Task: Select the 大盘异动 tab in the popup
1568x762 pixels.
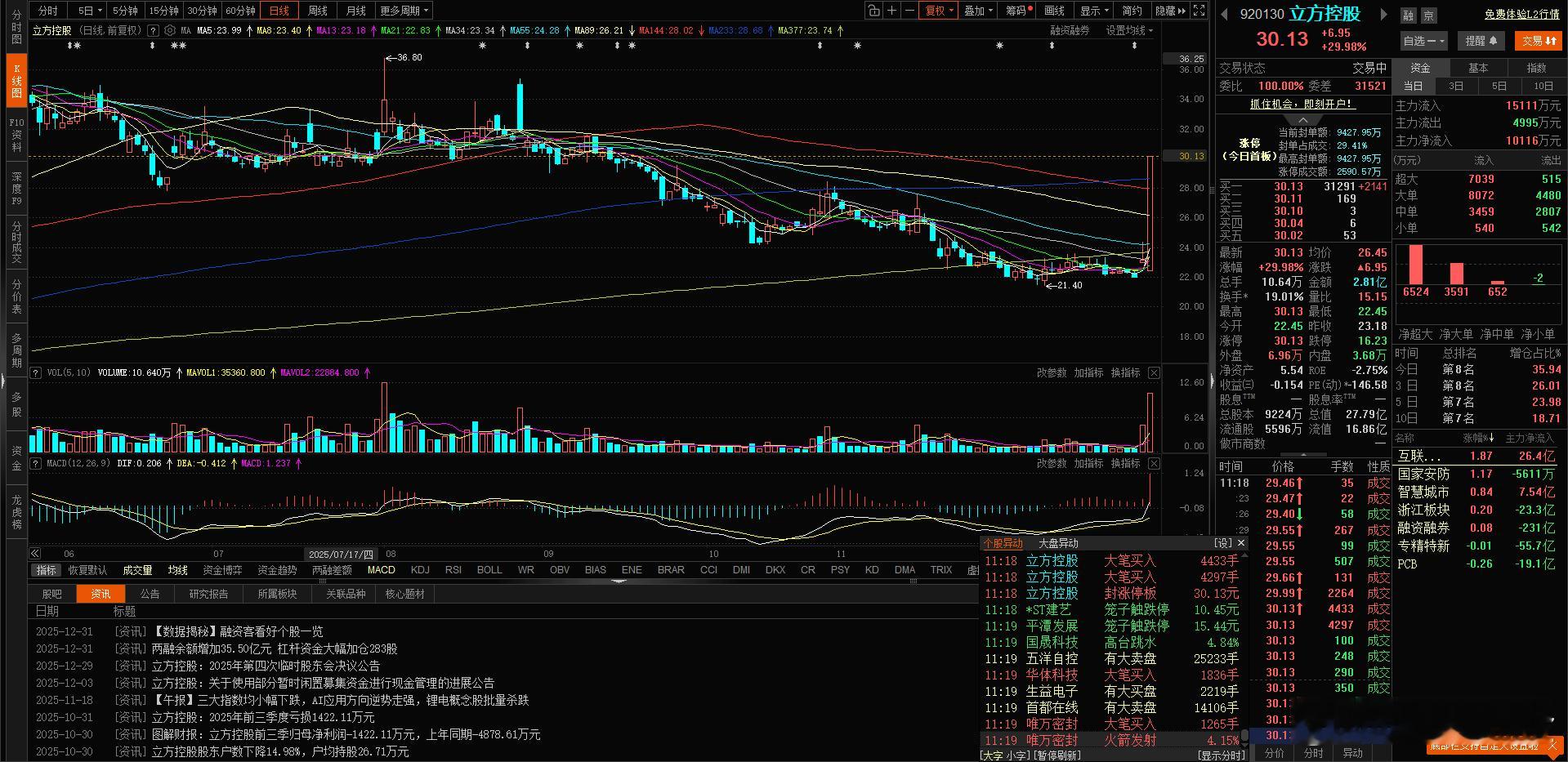Action: pos(1057,543)
